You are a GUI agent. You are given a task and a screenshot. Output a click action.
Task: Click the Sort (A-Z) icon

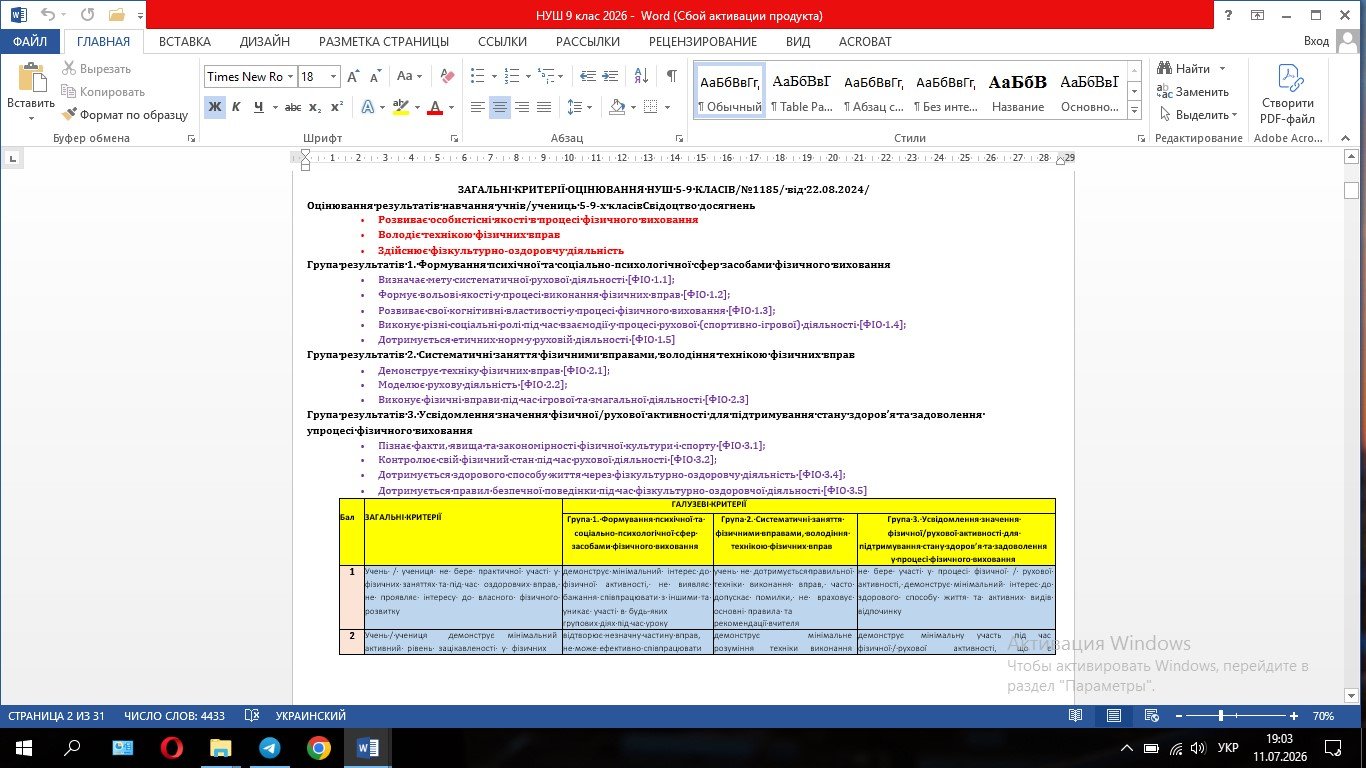point(641,76)
